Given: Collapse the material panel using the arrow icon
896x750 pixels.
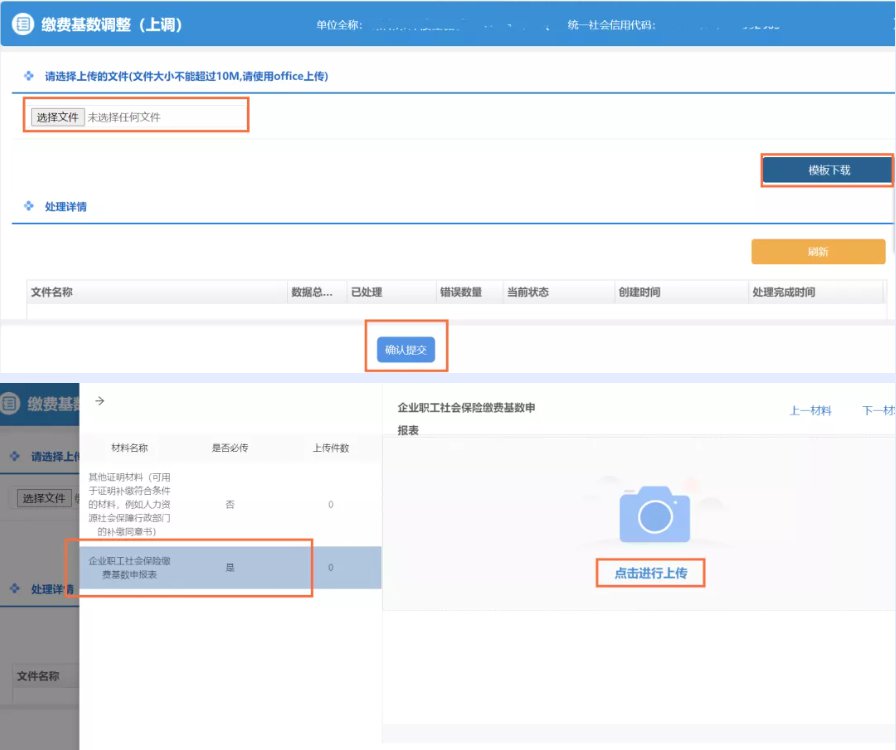Looking at the screenshot, I should point(99,400).
